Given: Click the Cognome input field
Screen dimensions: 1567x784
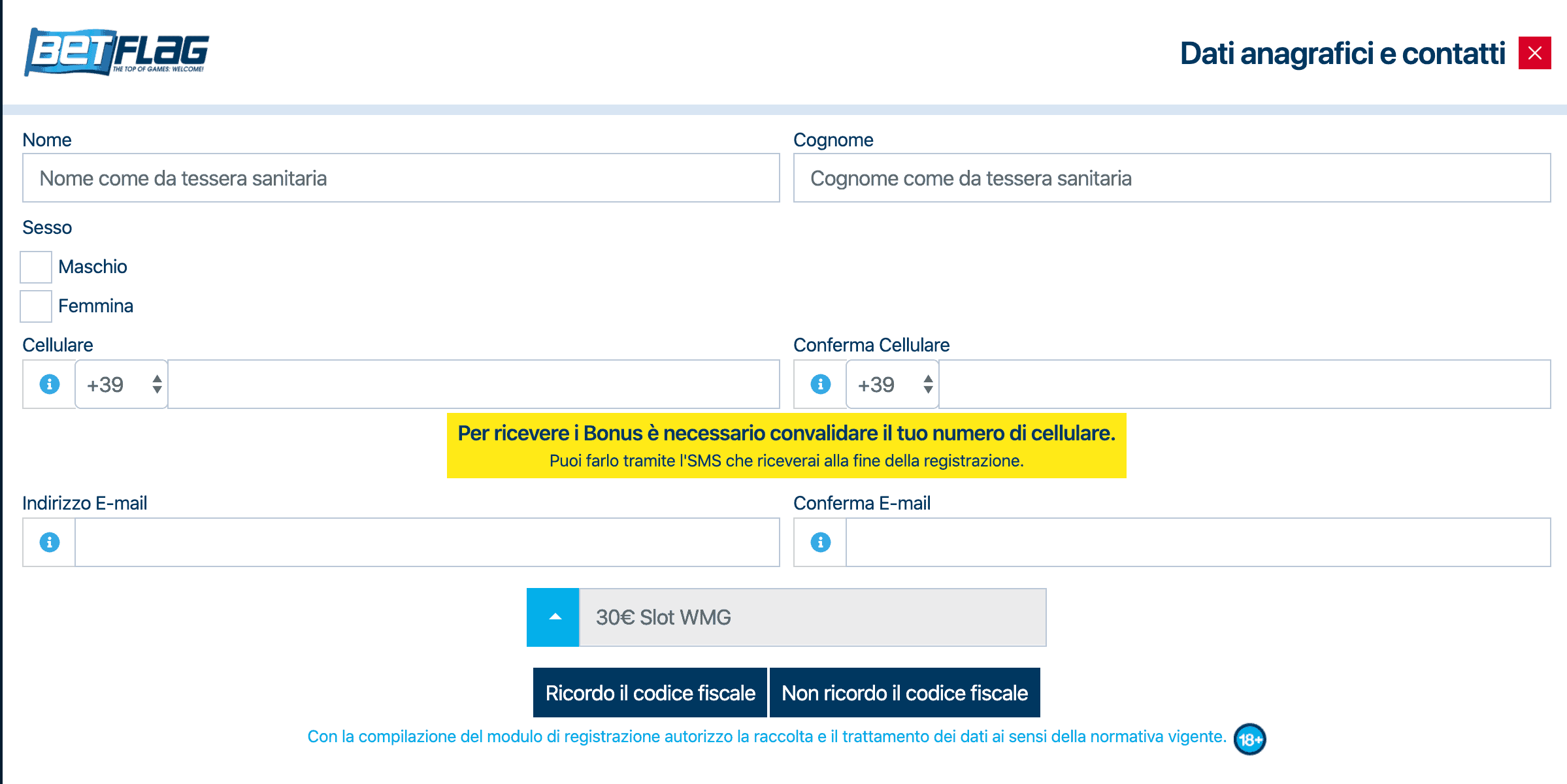Looking at the screenshot, I should pyautogui.click(x=1172, y=178).
